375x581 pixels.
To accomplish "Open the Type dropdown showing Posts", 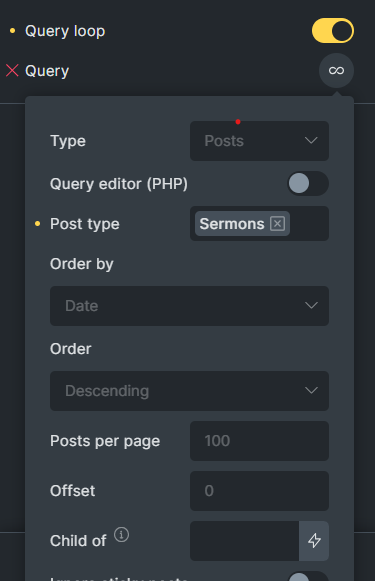I will 259,141.
